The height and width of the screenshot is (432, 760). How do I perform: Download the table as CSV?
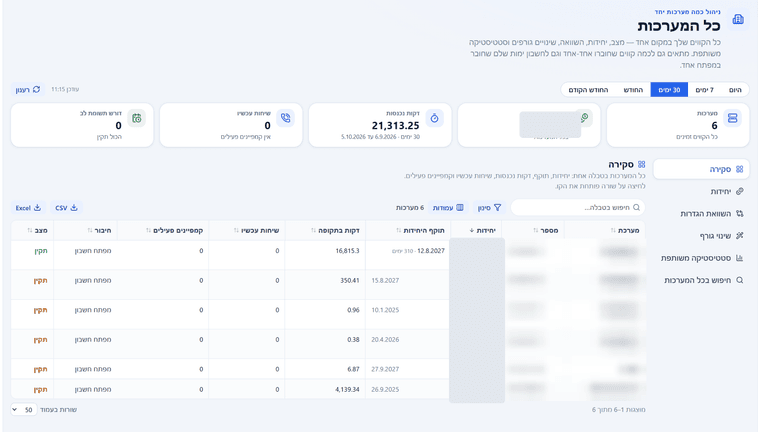pos(66,208)
